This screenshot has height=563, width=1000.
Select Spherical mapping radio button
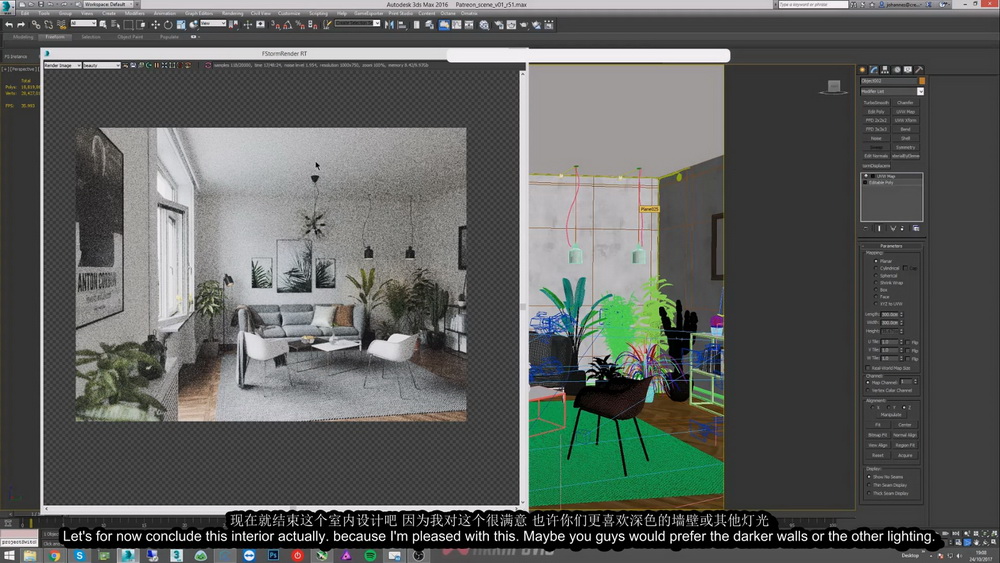click(x=875, y=275)
